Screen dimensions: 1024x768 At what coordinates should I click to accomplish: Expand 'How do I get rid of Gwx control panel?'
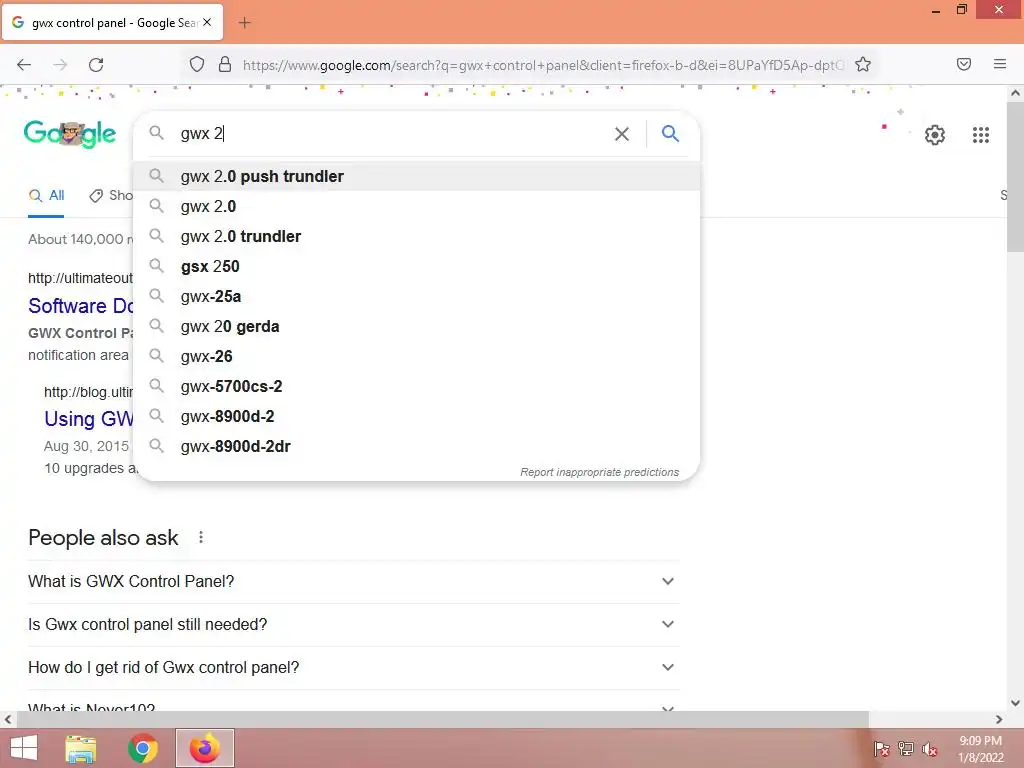(353, 667)
